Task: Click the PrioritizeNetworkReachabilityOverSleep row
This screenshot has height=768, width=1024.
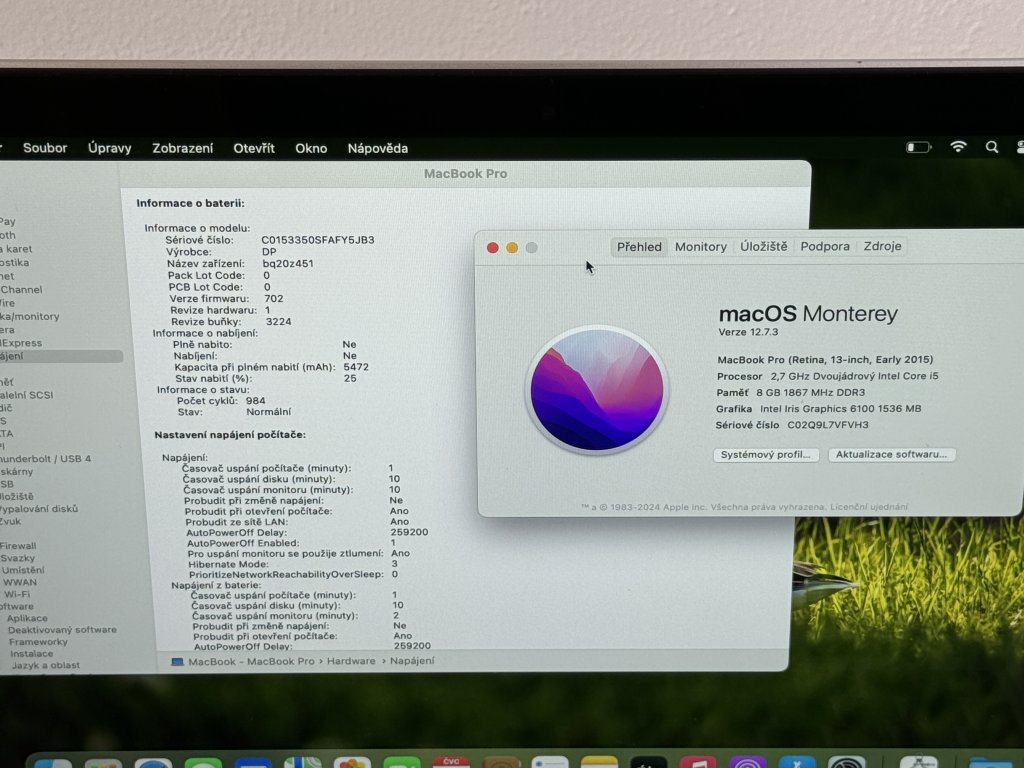Action: coord(293,574)
